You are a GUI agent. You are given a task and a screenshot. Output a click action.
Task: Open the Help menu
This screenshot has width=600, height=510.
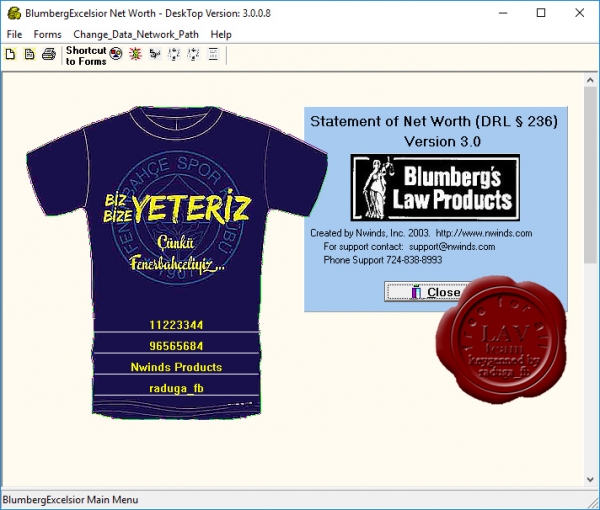tap(221, 34)
